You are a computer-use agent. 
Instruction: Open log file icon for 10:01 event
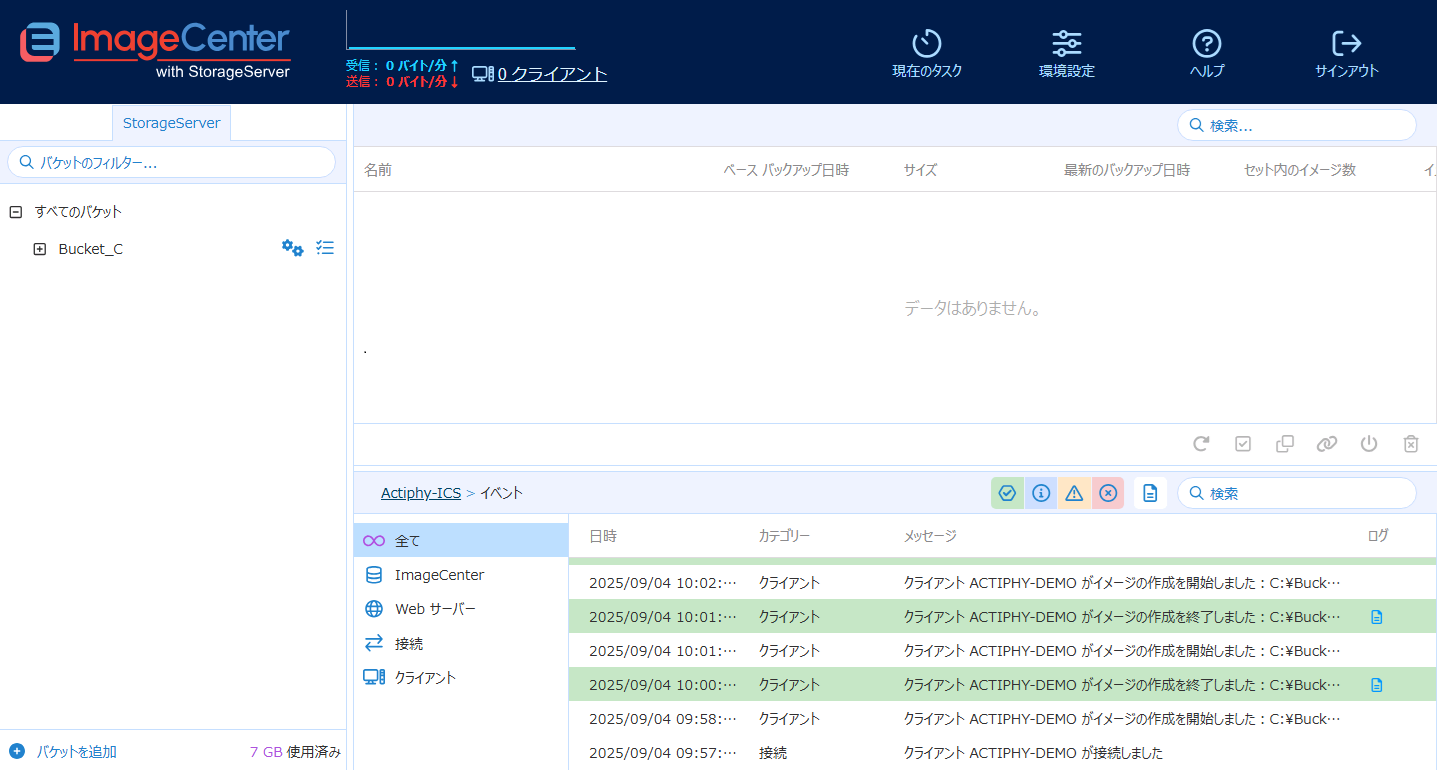(x=1376, y=617)
